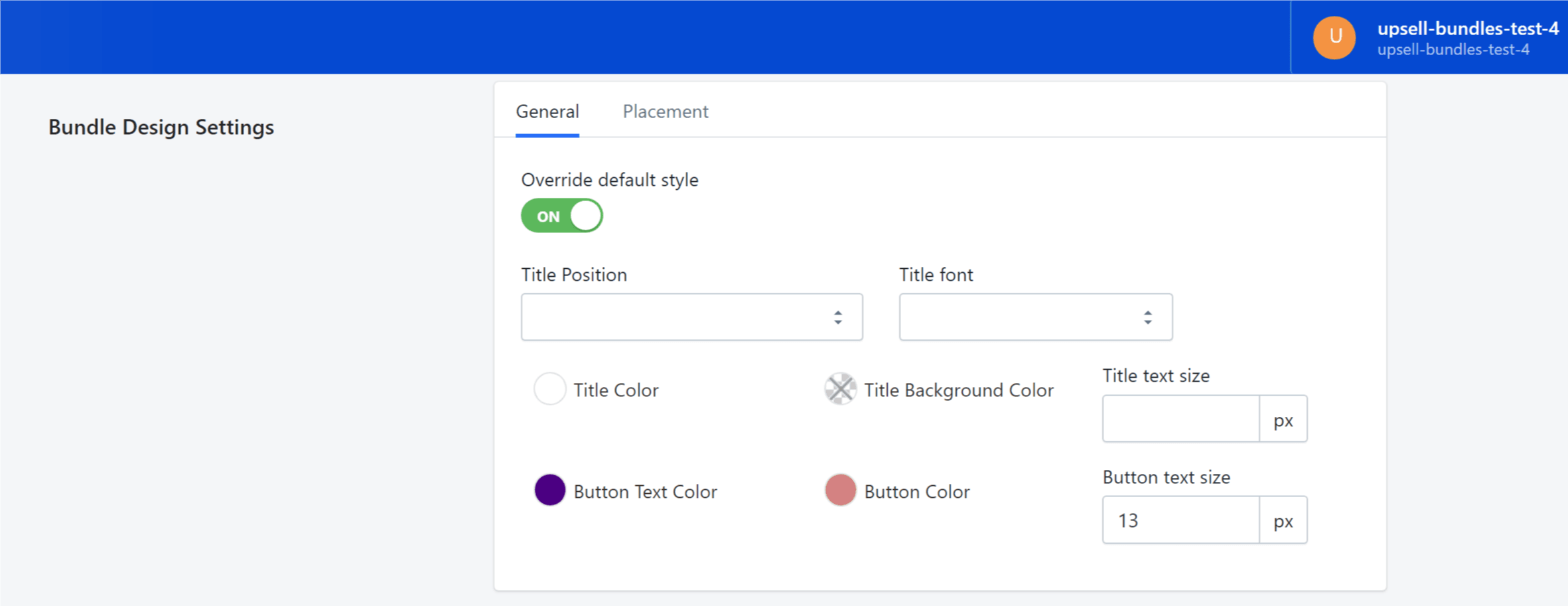The height and width of the screenshot is (606, 1568).
Task: Click the Title font dropdown arrows
Action: click(1147, 317)
